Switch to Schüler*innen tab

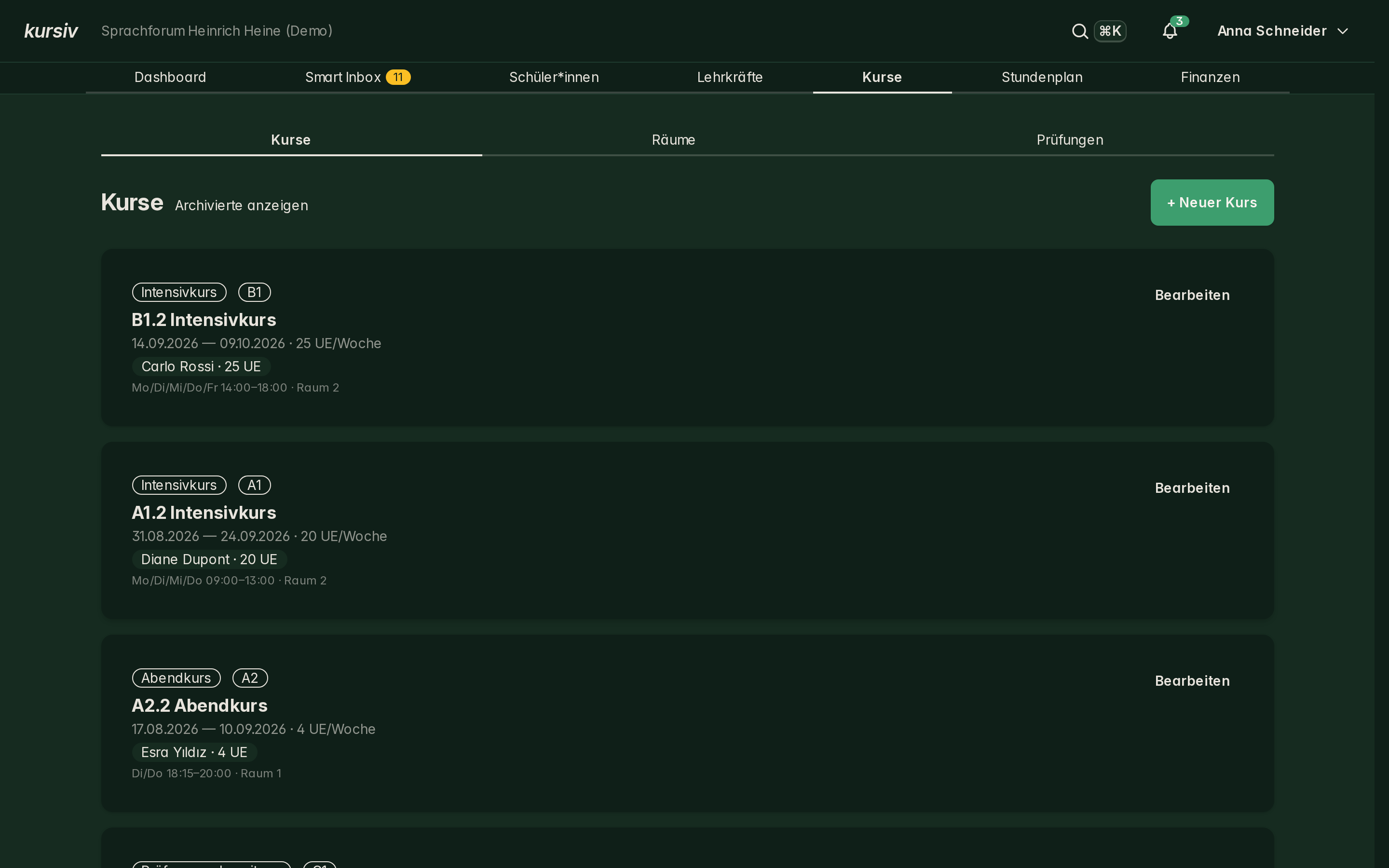[x=554, y=78]
